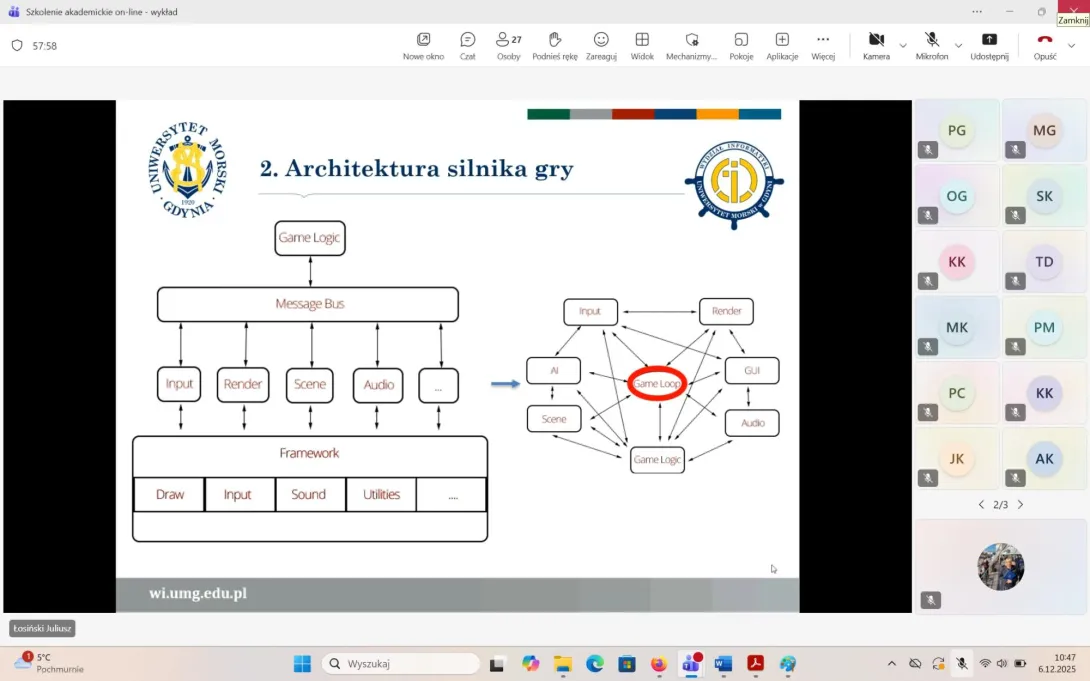Go to next participants page
The height and width of the screenshot is (681, 1090).
pos(1020,505)
